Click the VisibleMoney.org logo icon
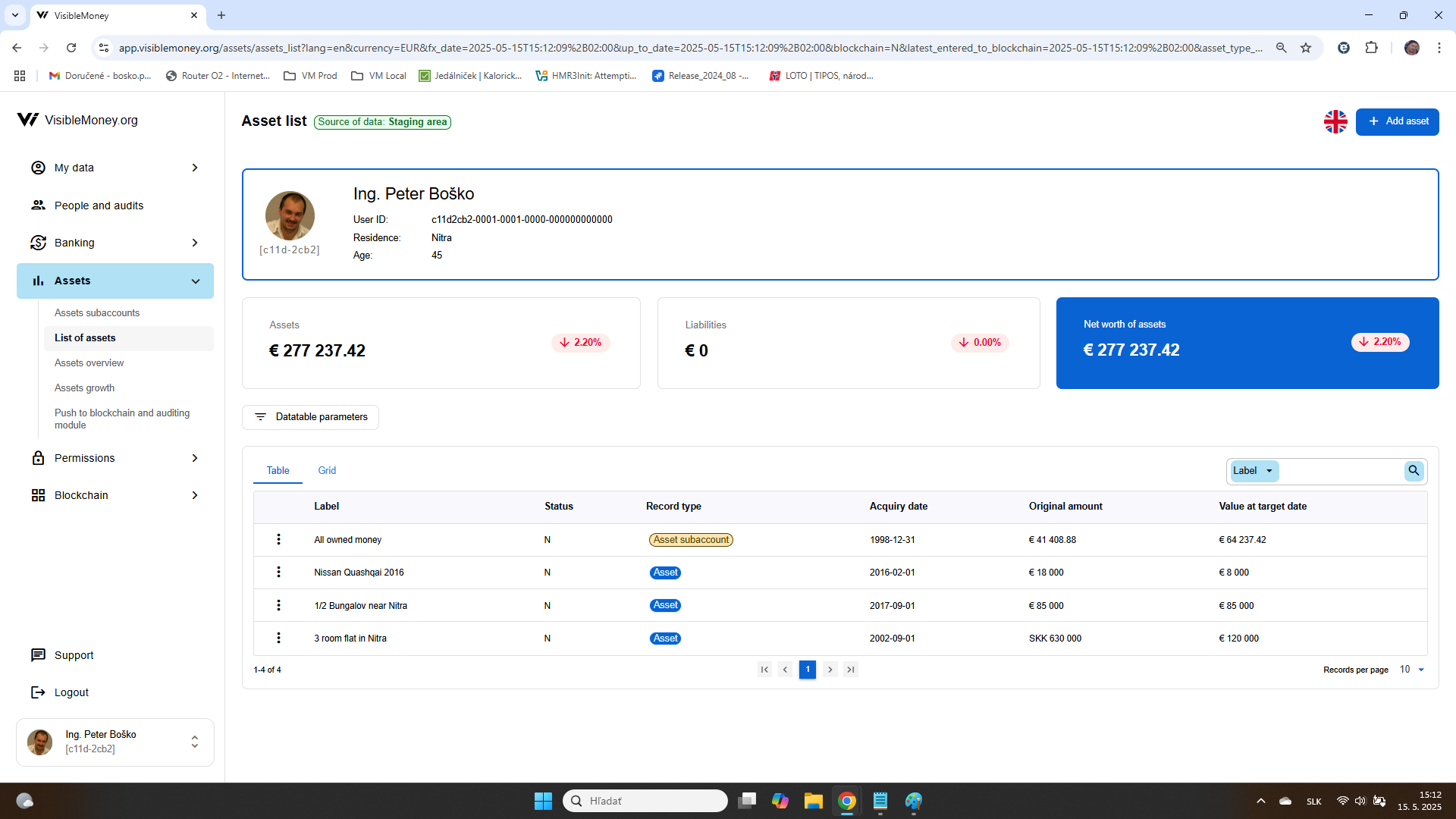The width and height of the screenshot is (1456, 819). [x=28, y=120]
